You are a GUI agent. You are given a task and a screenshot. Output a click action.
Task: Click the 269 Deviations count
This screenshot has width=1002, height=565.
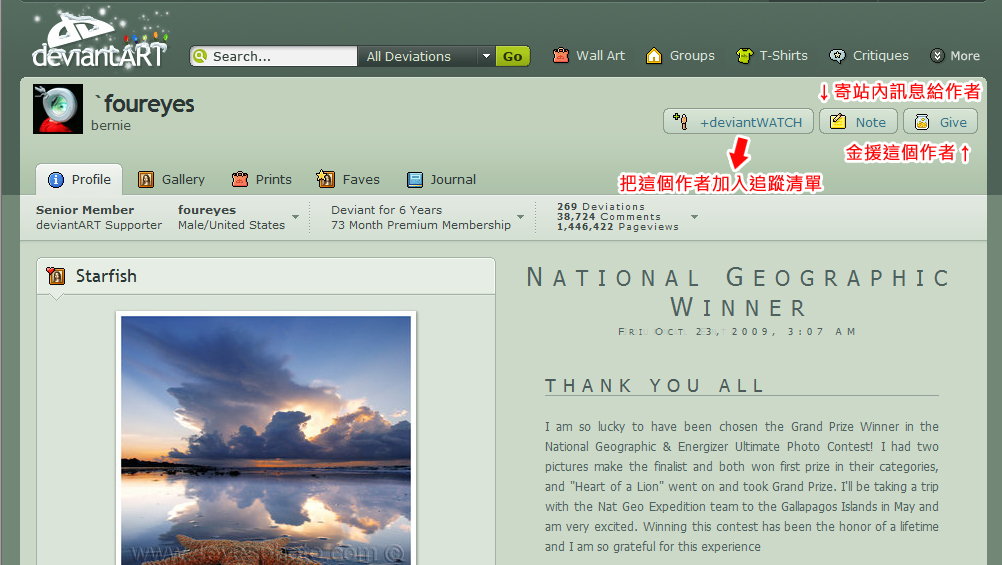[601, 206]
